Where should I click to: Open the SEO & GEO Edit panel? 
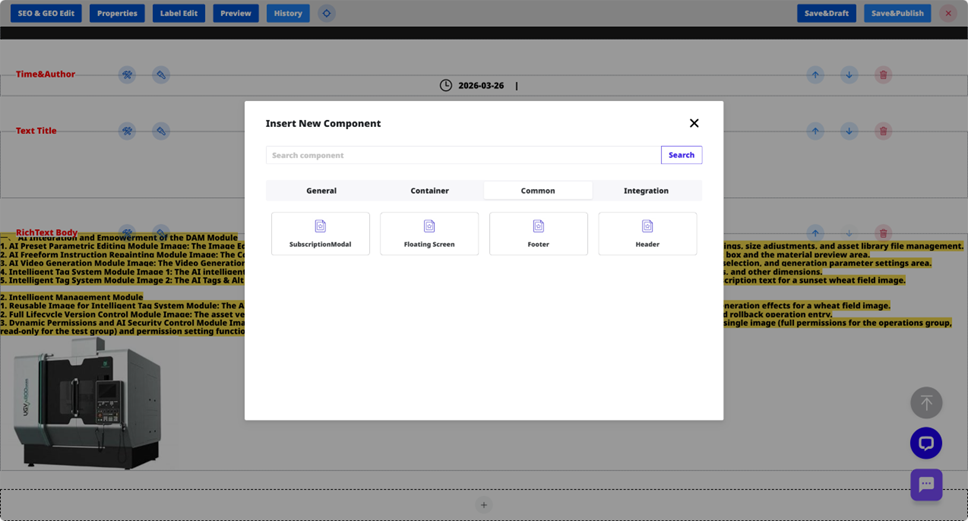click(46, 13)
